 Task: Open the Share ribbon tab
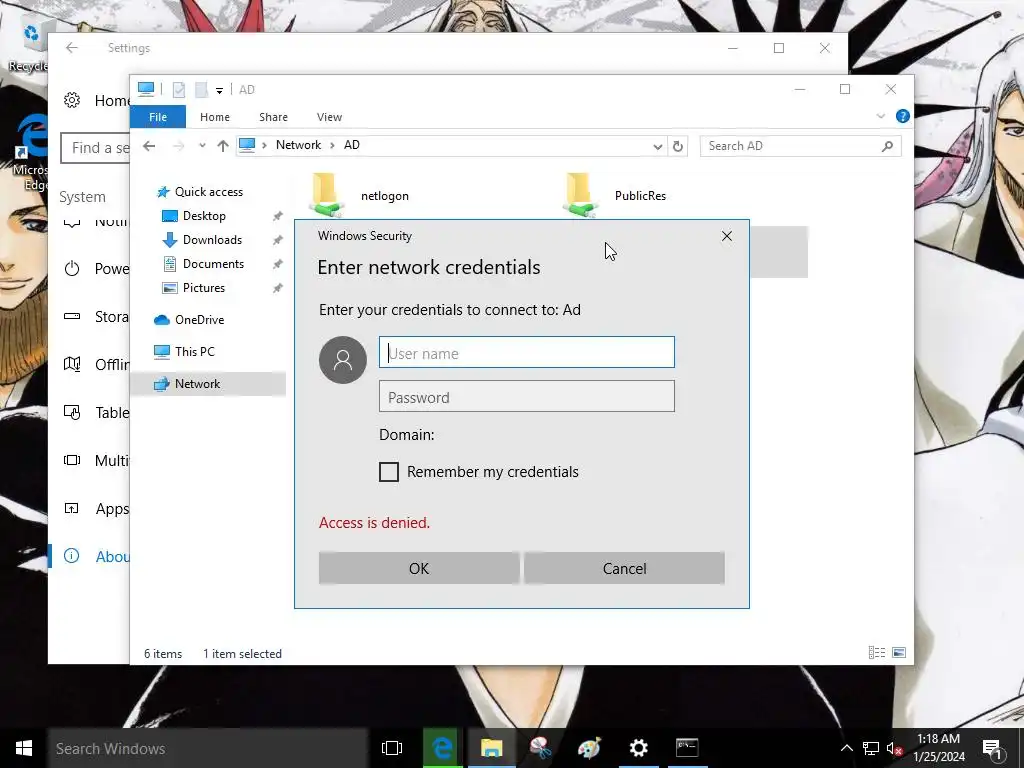(x=273, y=117)
